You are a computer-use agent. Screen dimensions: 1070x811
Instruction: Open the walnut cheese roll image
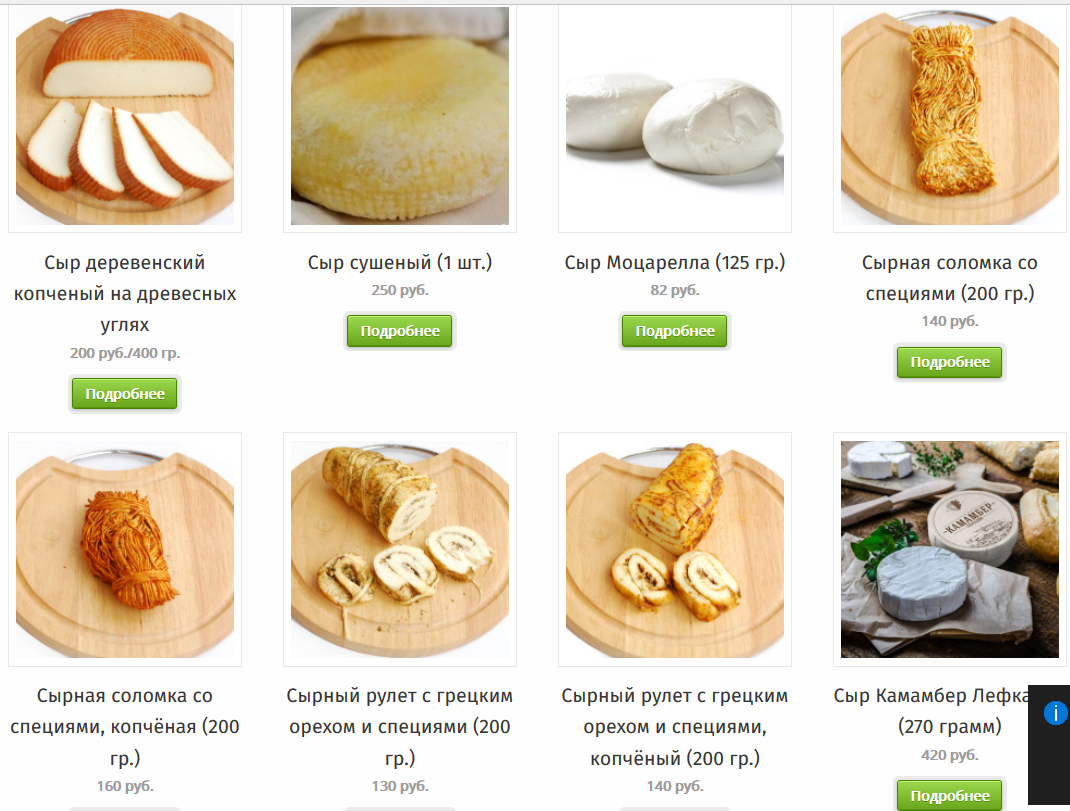(x=400, y=550)
